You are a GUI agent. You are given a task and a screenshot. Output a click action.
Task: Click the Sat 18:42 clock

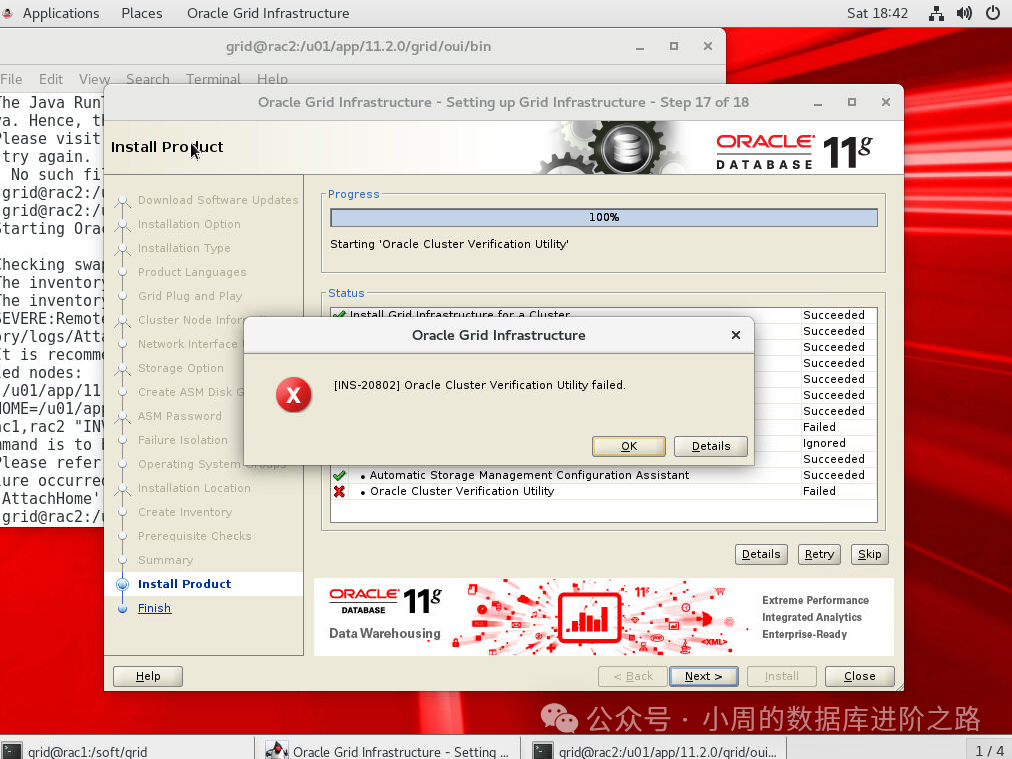[877, 13]
